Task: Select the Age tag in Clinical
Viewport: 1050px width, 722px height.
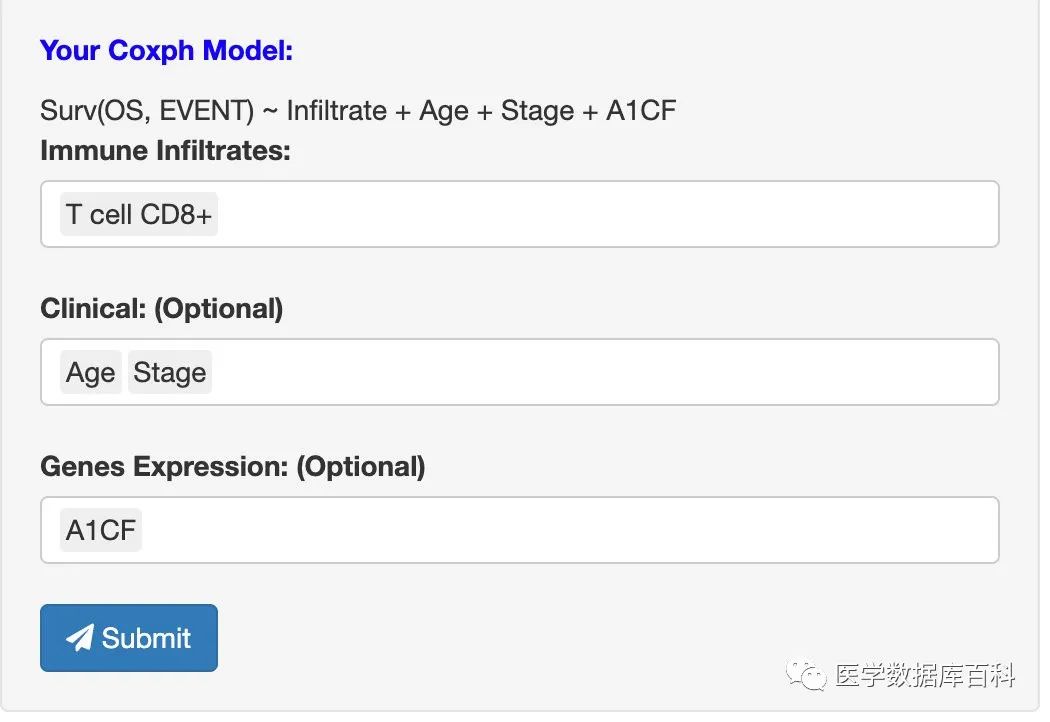Action: [x=91, y=373]
